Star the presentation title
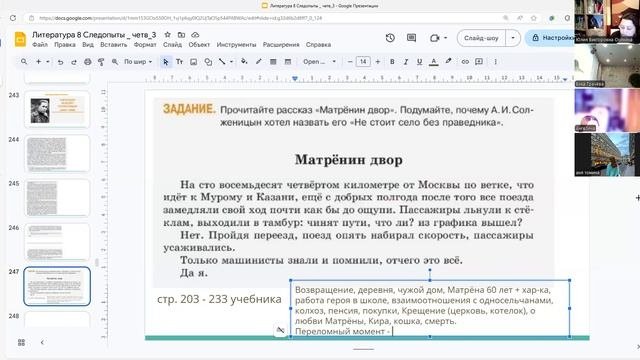This screenshot has width=640, height=360. [x=167, y=35]
